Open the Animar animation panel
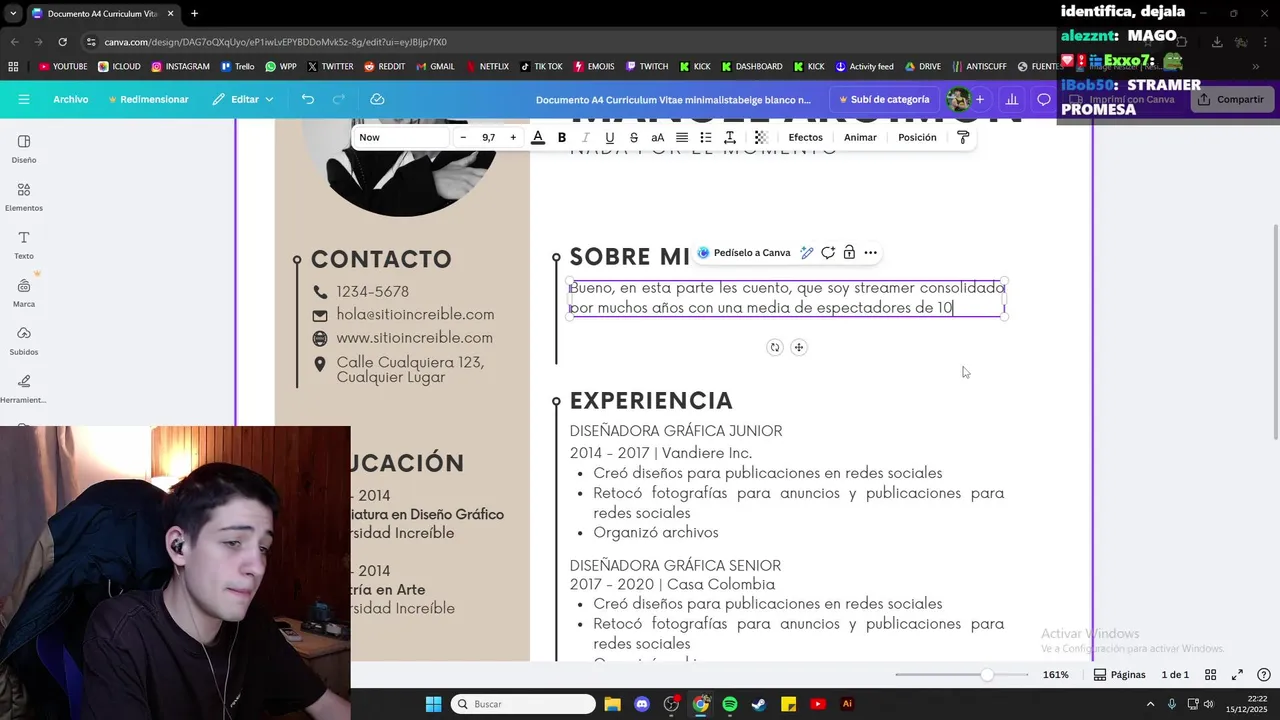 [860, 137]
